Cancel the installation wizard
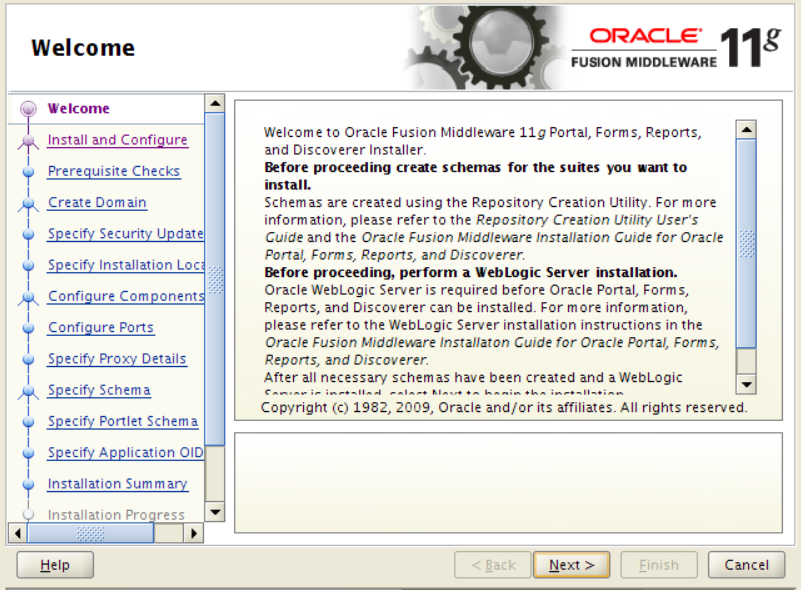The image size is (801, 590). 745,564
